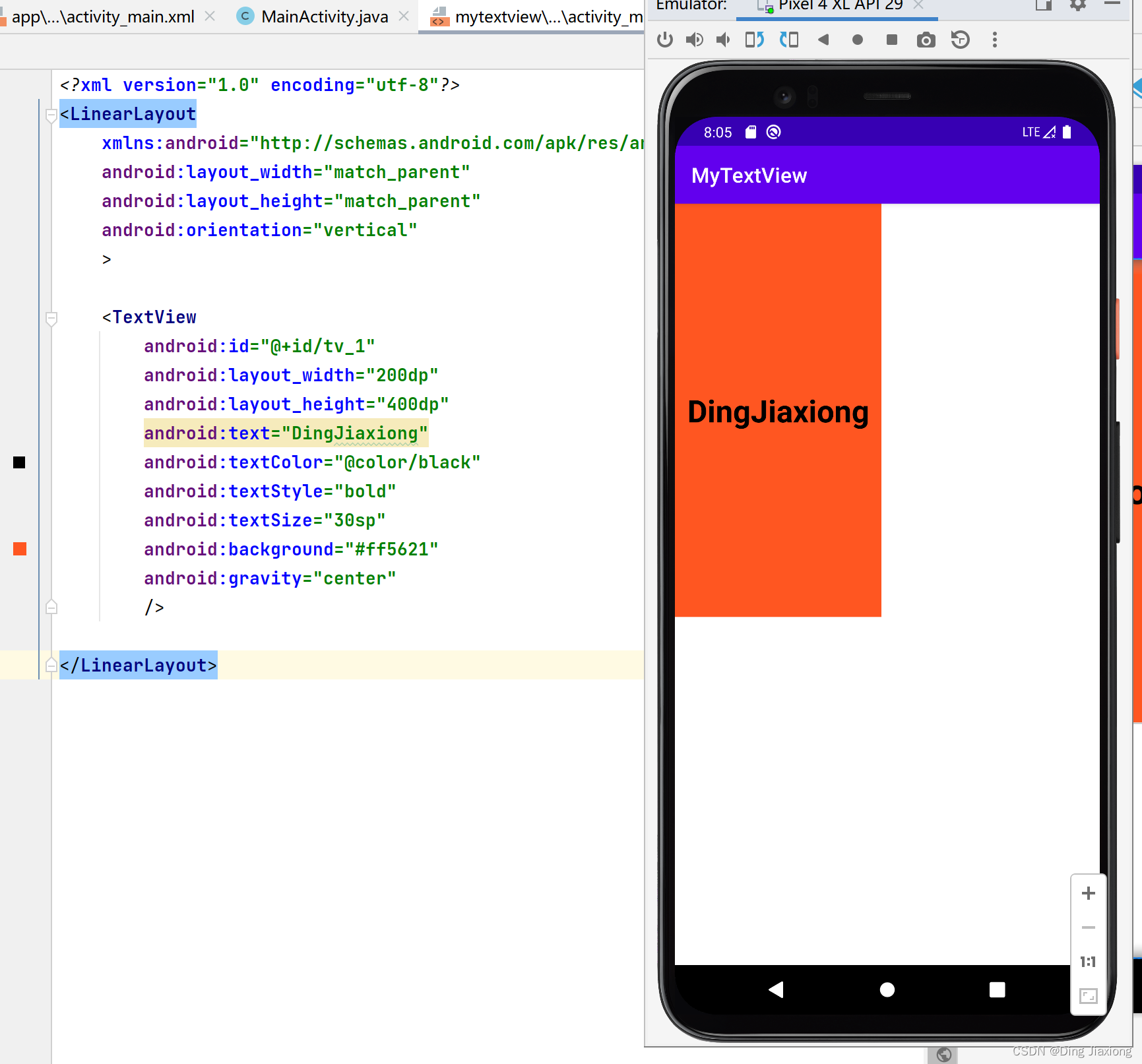Click the android:textSize 30sp line
1142x1064 pixels.
[x=265, y=520]
